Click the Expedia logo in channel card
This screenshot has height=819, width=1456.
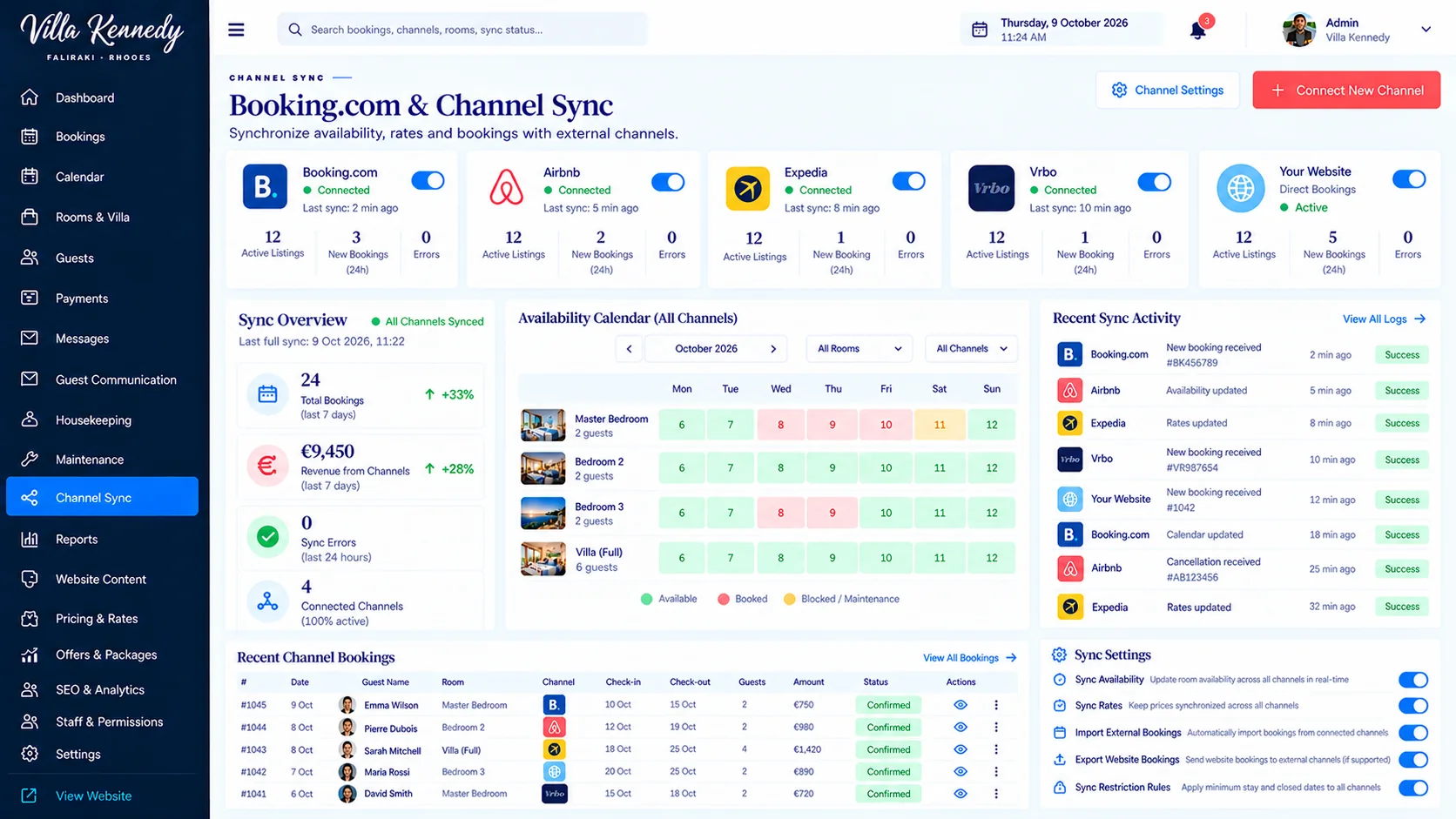(x=747, y=188)
